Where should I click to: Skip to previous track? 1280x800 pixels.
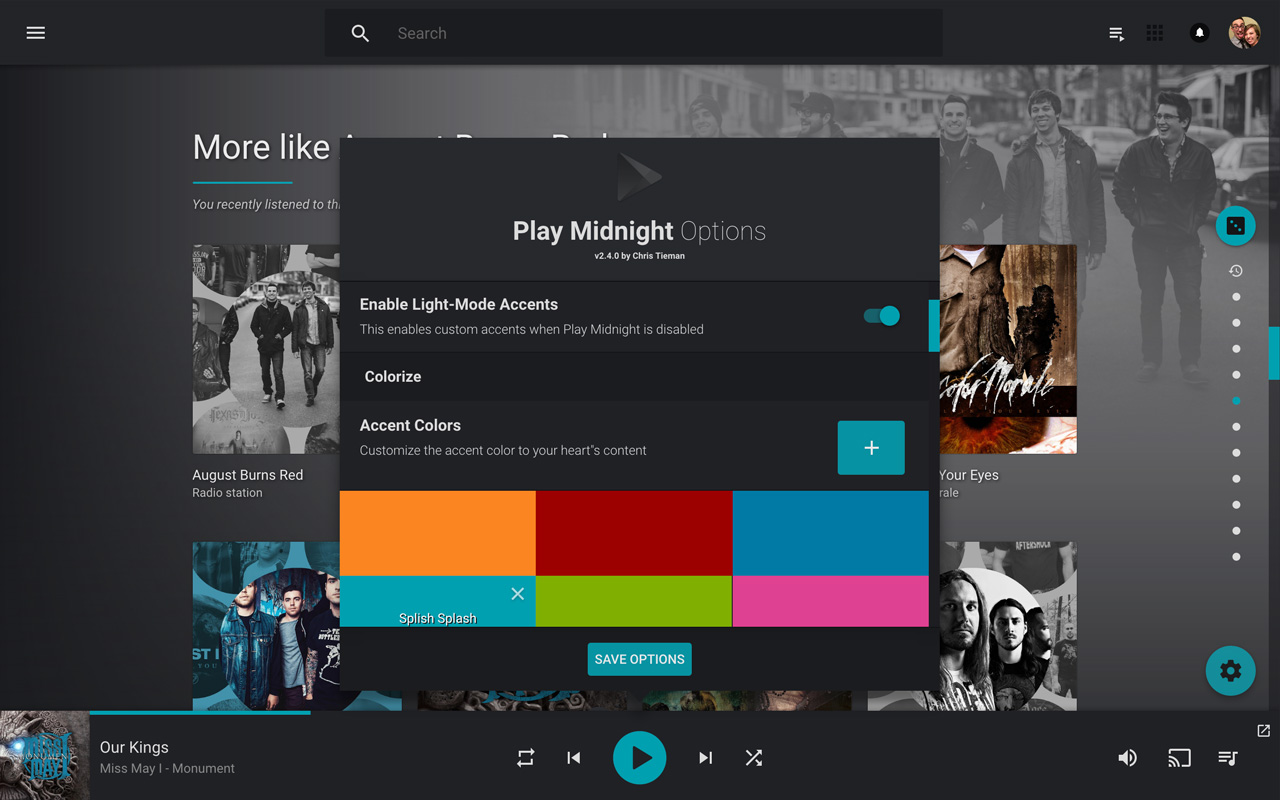pos(574,758)
